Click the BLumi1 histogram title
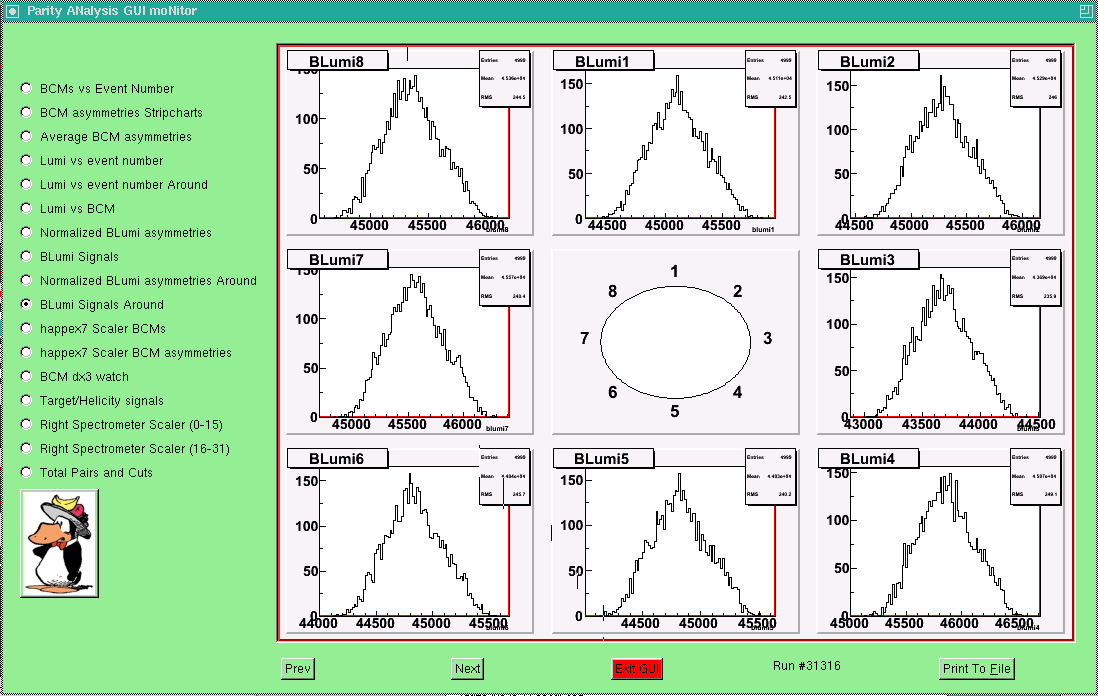 pos(603,61)
